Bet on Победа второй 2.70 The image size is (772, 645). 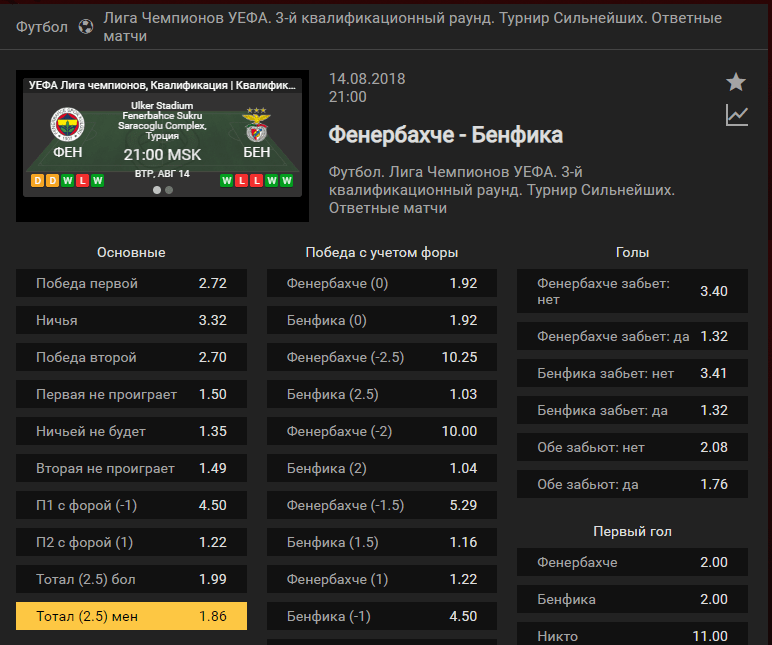(131, 357)
